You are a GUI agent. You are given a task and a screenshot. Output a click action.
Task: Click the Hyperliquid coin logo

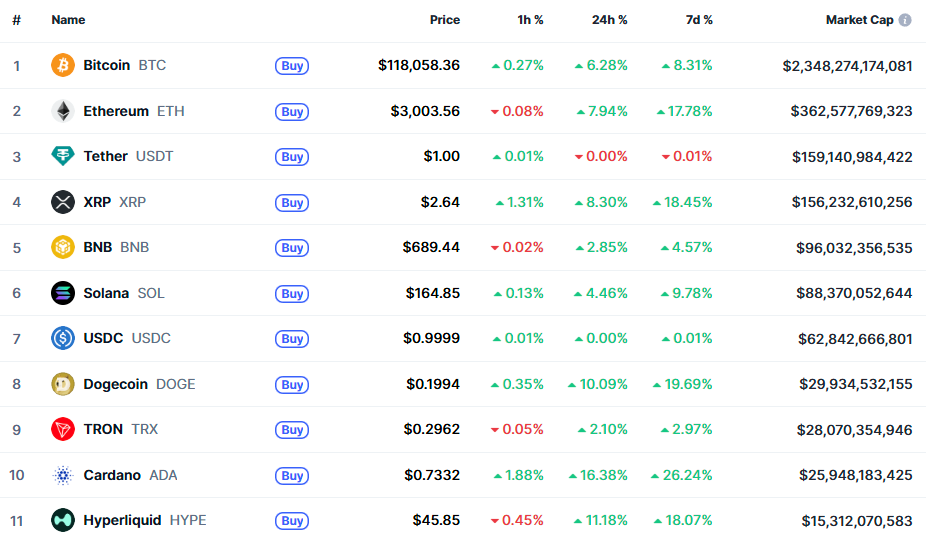click(63, 520)
